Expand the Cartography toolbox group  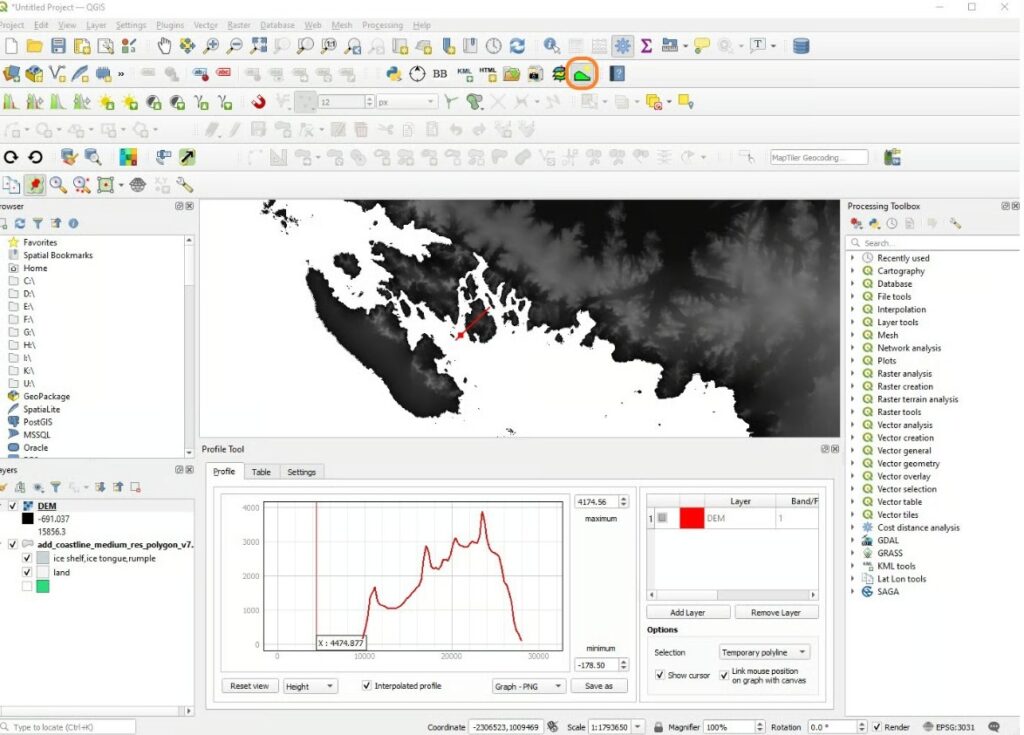click(x=852, y=271)
